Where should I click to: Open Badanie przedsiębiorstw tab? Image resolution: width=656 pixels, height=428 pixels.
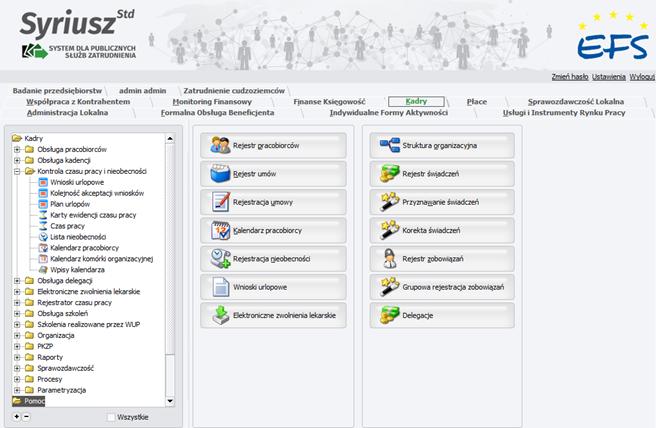[57, 91]
